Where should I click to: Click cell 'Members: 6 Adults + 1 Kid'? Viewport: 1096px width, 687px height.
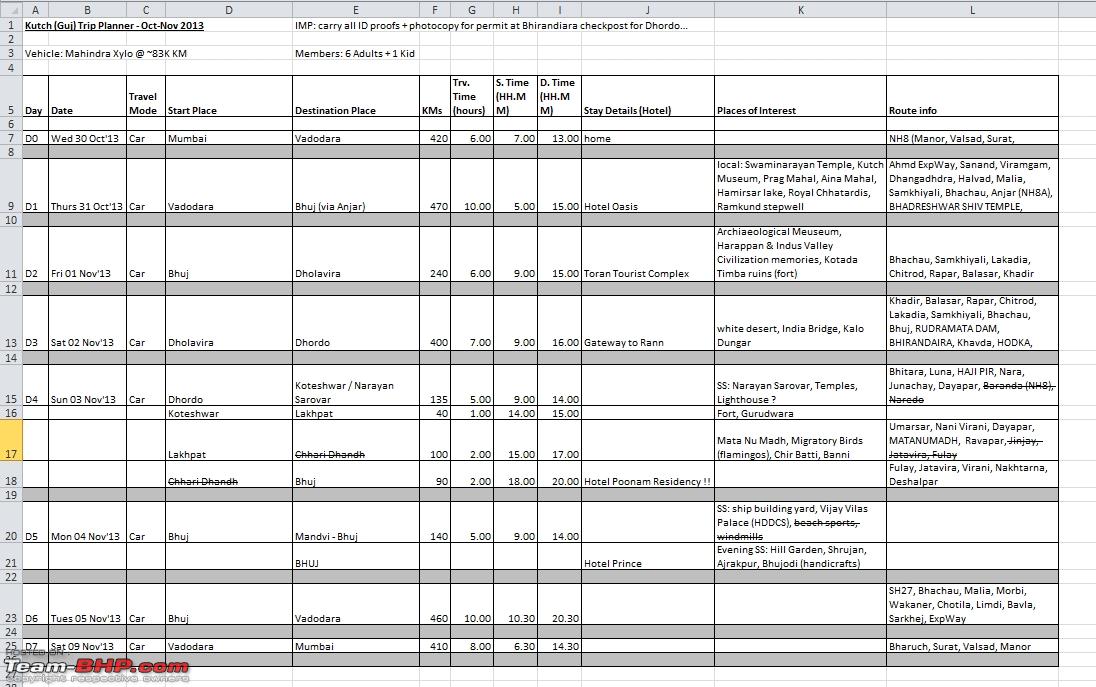(354, 54)
